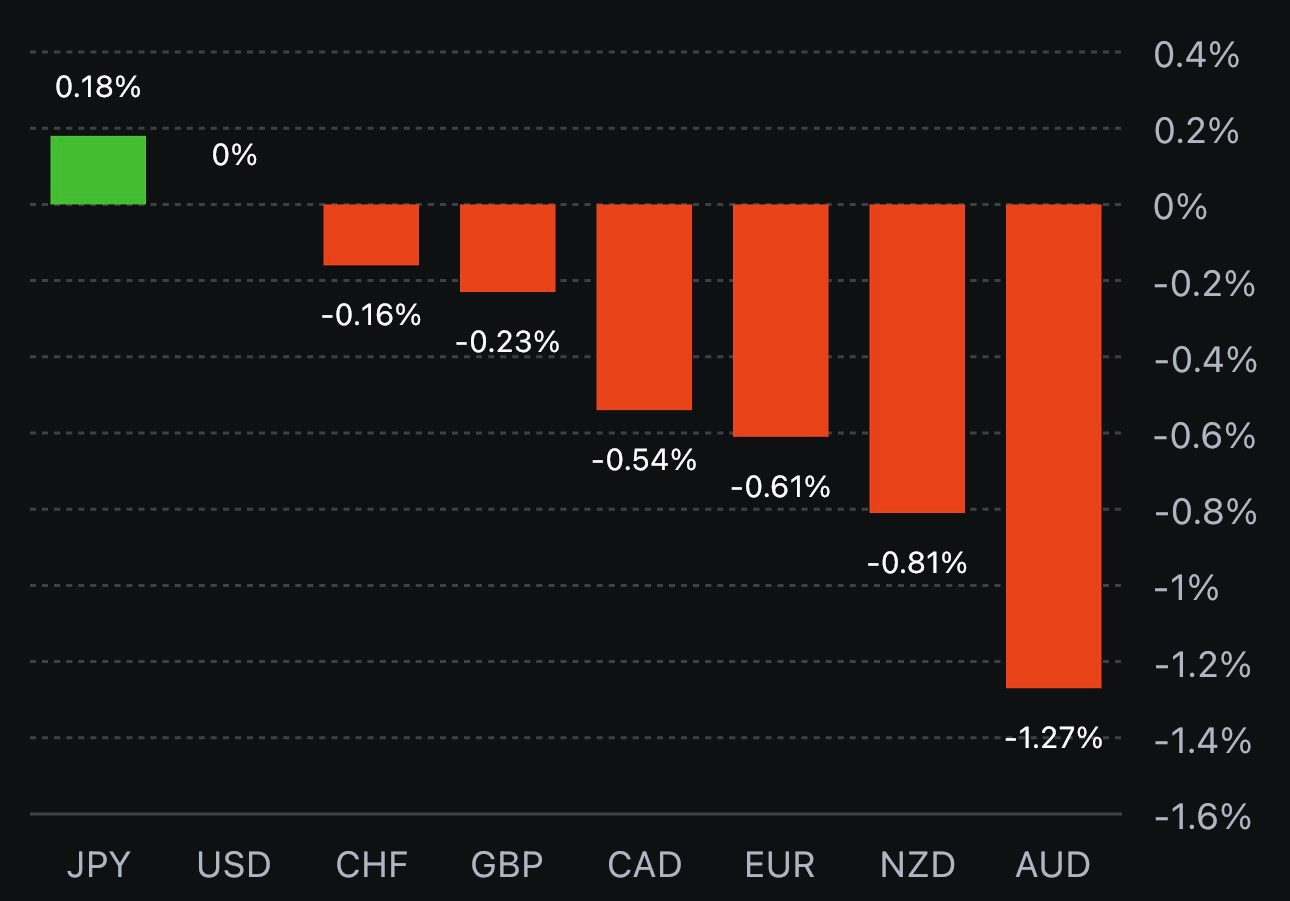Click the 0.4% y-axis tick label
Screen dimensions: 1290x901
pos(1196,55)
